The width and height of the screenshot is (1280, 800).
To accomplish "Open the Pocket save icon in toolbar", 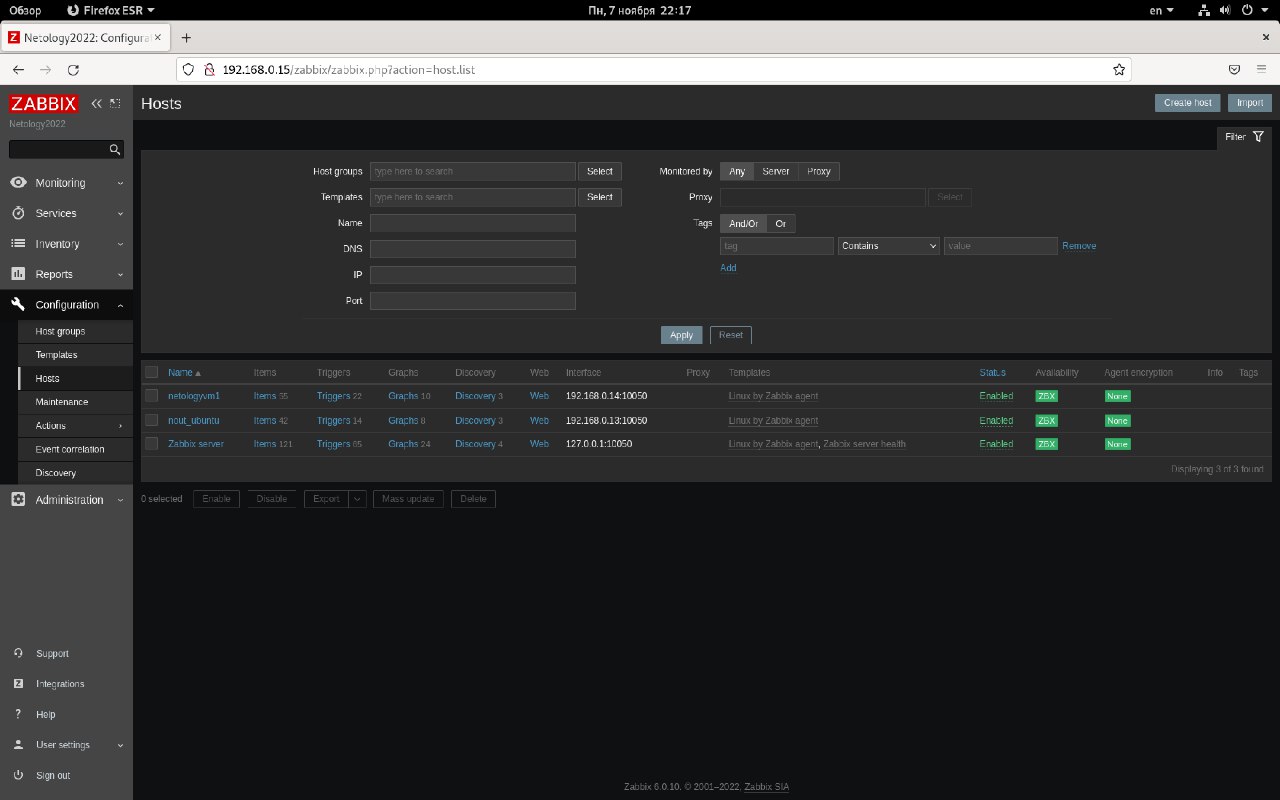I will pyautogui.click(x=1235, y=70).
